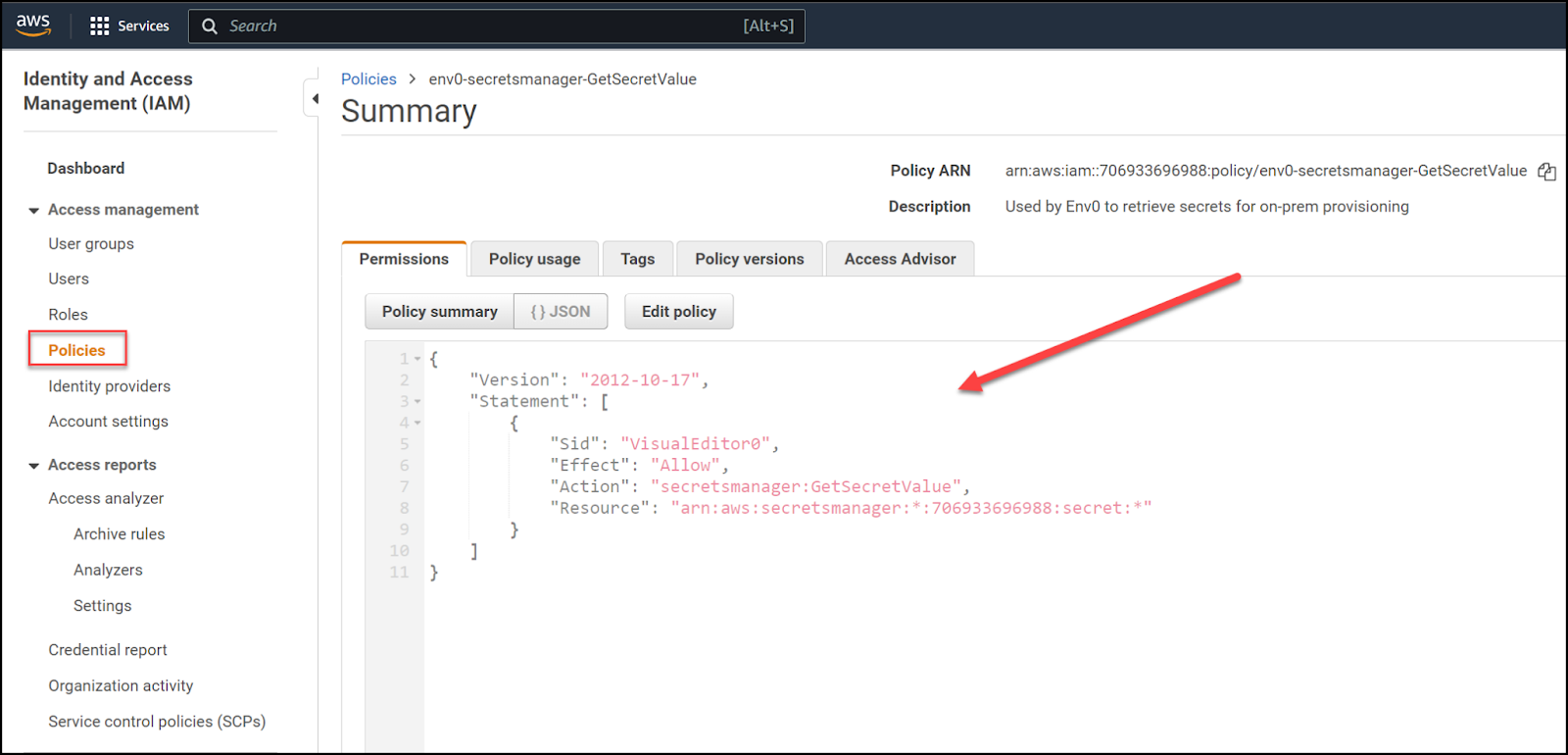This screenshot has width=1568, height=755.
Task: Open the Credential report
Action: pyautogui.click(x=108, y=650)
